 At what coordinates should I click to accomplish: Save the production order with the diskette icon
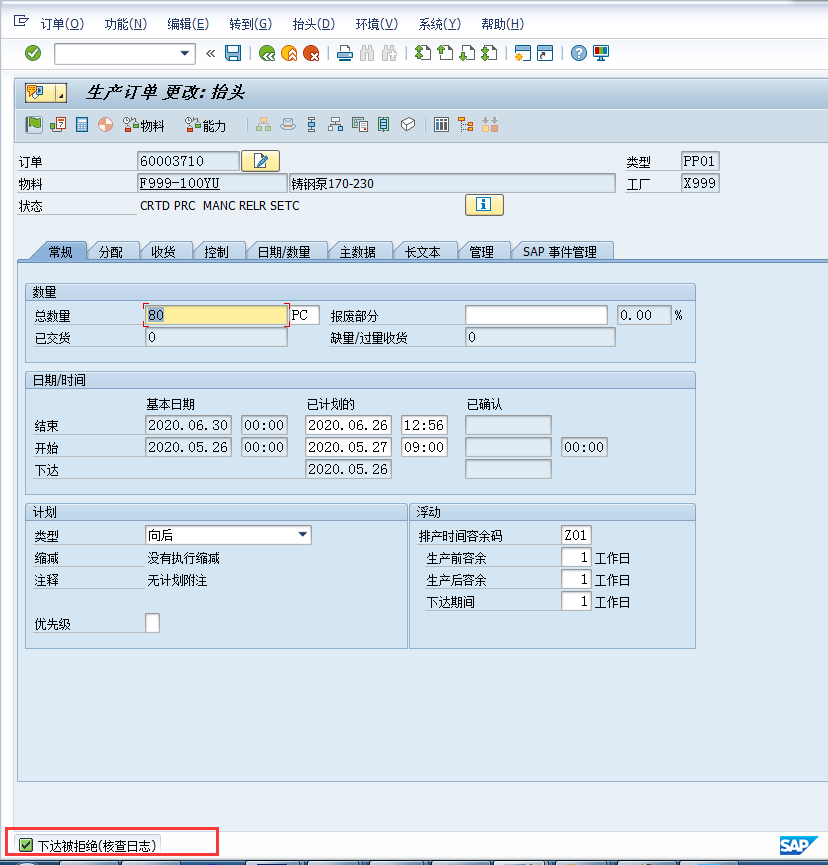[233, 54]
